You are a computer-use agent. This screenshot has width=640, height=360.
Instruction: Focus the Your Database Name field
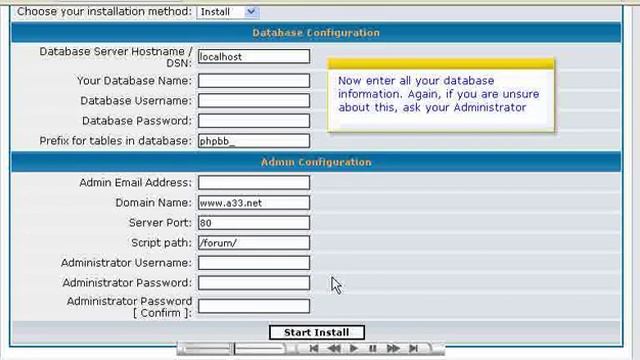[x=254, y=80]
